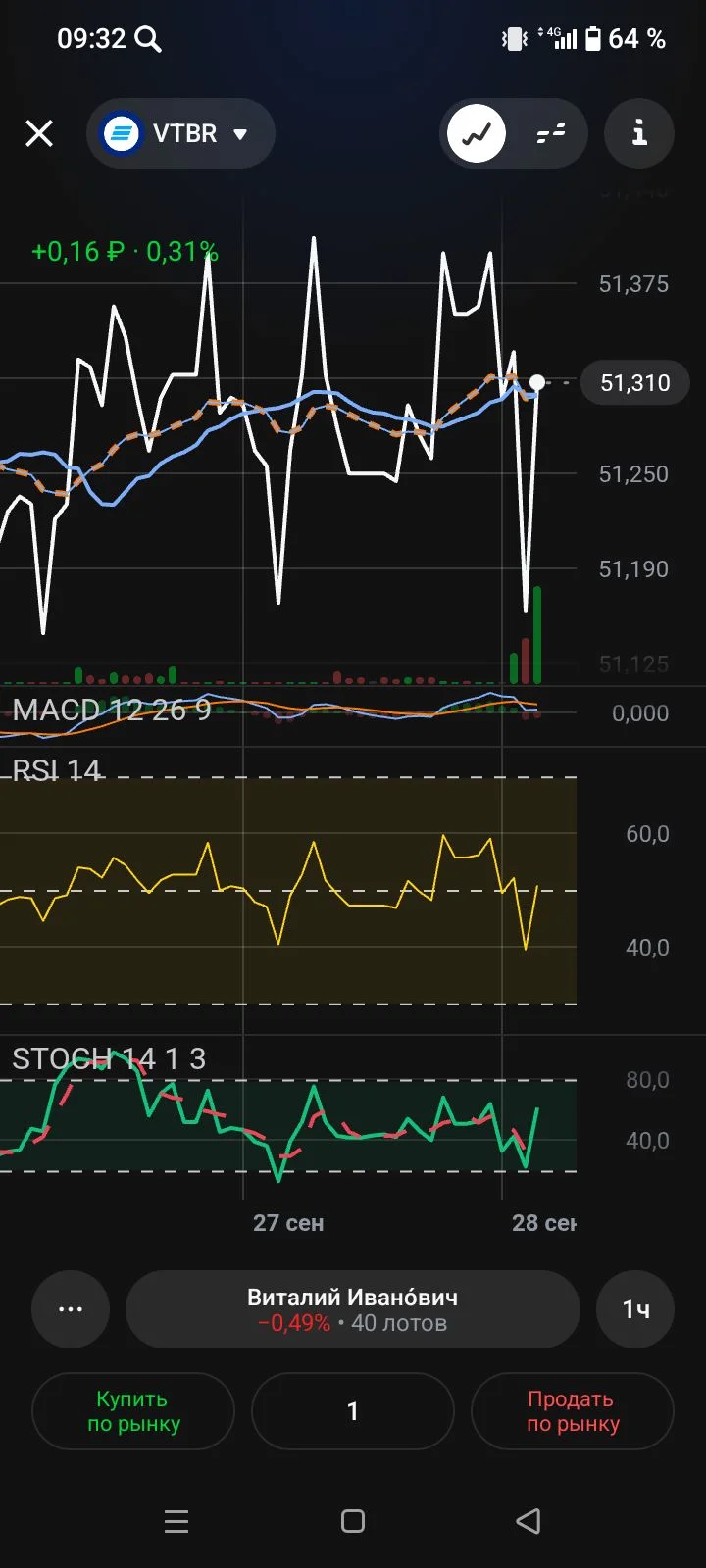Image resolution: width=706 pixels, height=1568 pixels.
Task: Tap Купить по рынку button
Action: (x=133, y=1411)
